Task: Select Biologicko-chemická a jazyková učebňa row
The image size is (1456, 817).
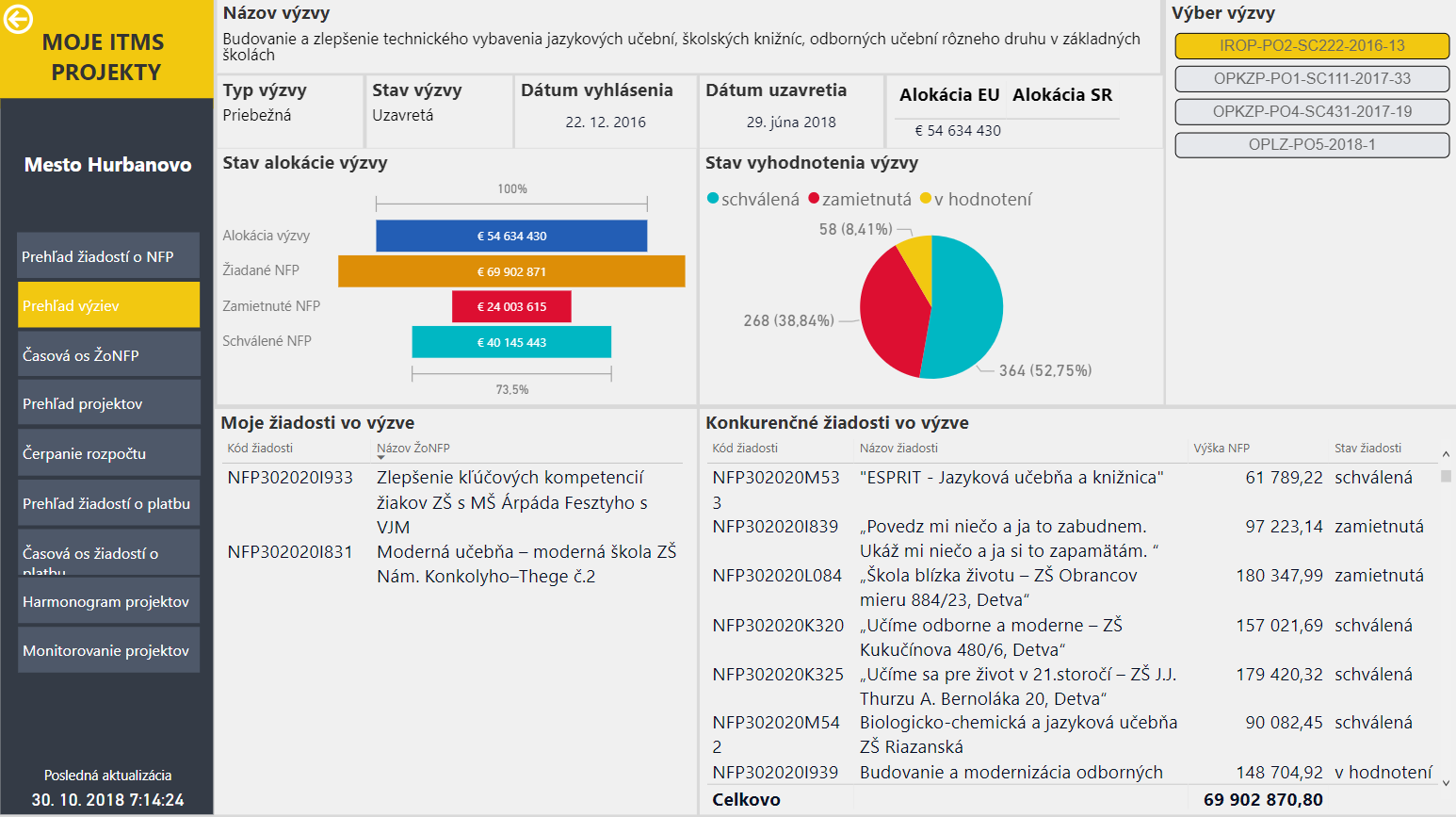Action: click(x=1018, y=734)
